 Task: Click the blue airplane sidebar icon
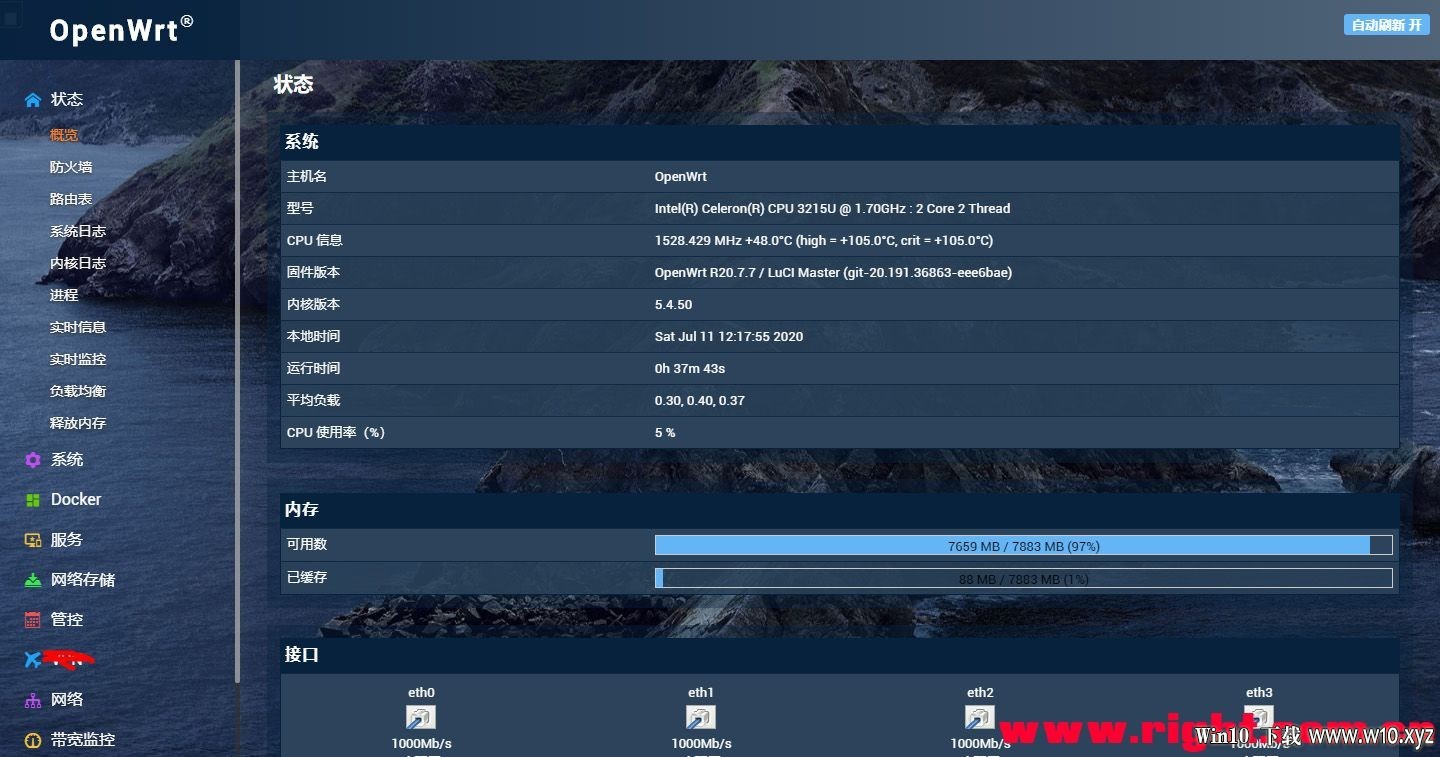(33, 660)
